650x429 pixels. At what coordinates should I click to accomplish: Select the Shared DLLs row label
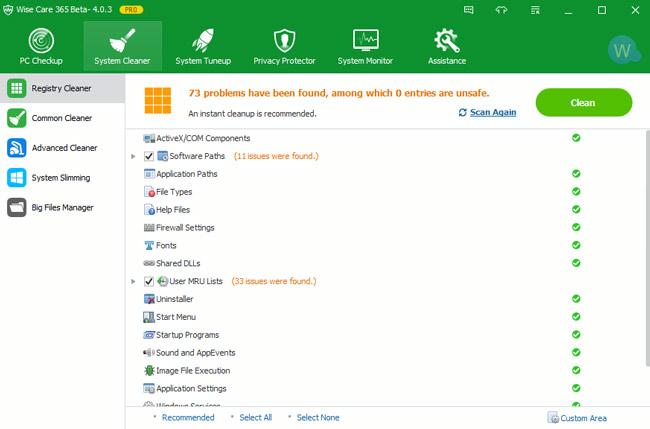pos(178,263)
